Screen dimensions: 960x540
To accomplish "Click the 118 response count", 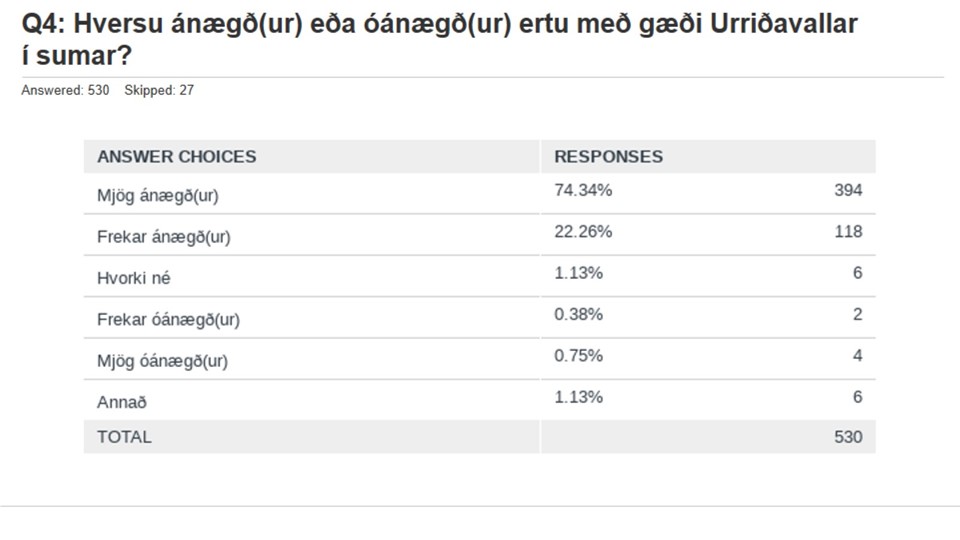I will pos(848,231).
